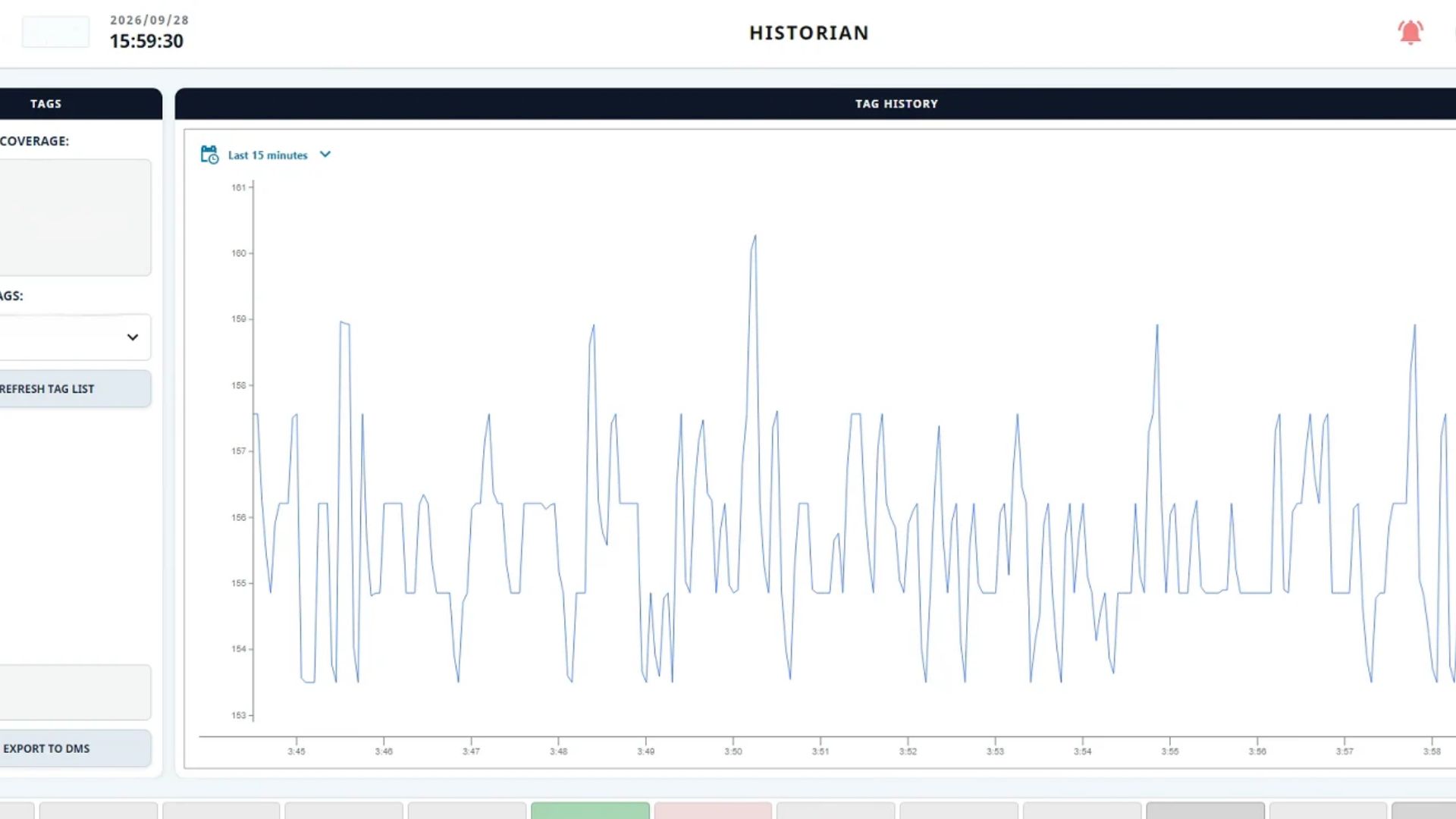
Task: Click the pink button in bottom bar
Action: pyautogui.click(x=713, y=811)
